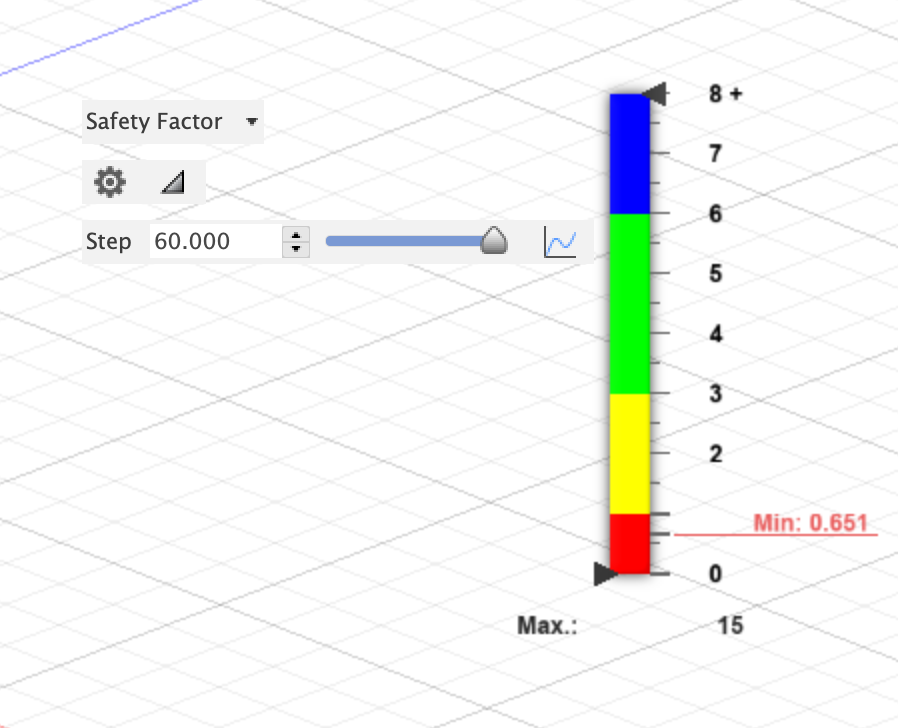Decrement the Step value with the down arrow

[296, 247]
